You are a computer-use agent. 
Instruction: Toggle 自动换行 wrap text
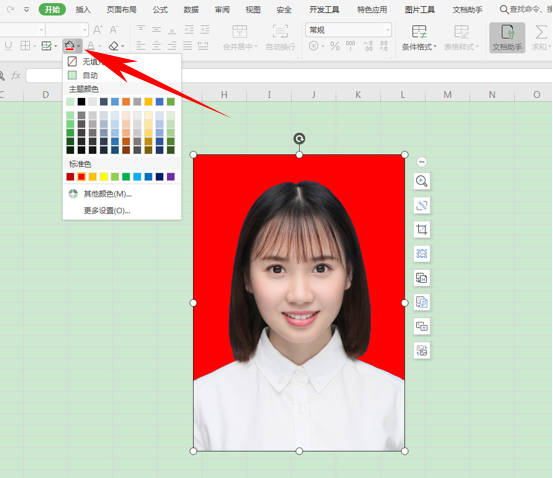click(x=280, y=37)
